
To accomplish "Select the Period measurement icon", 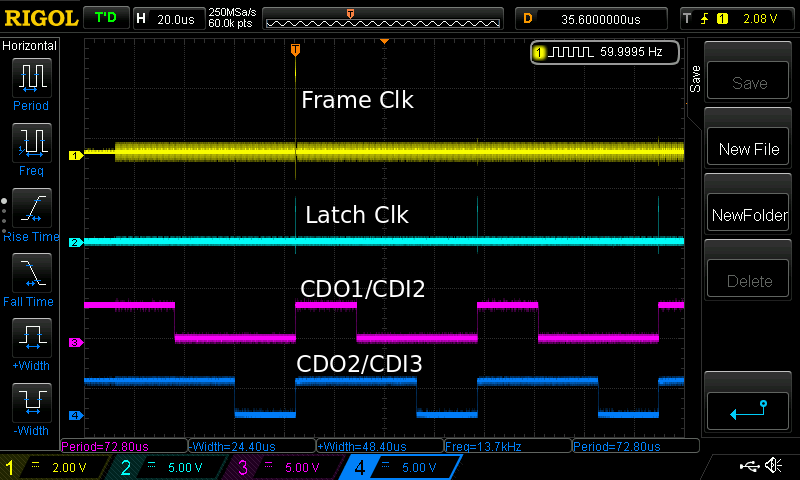I will click(x=32, y=78).
